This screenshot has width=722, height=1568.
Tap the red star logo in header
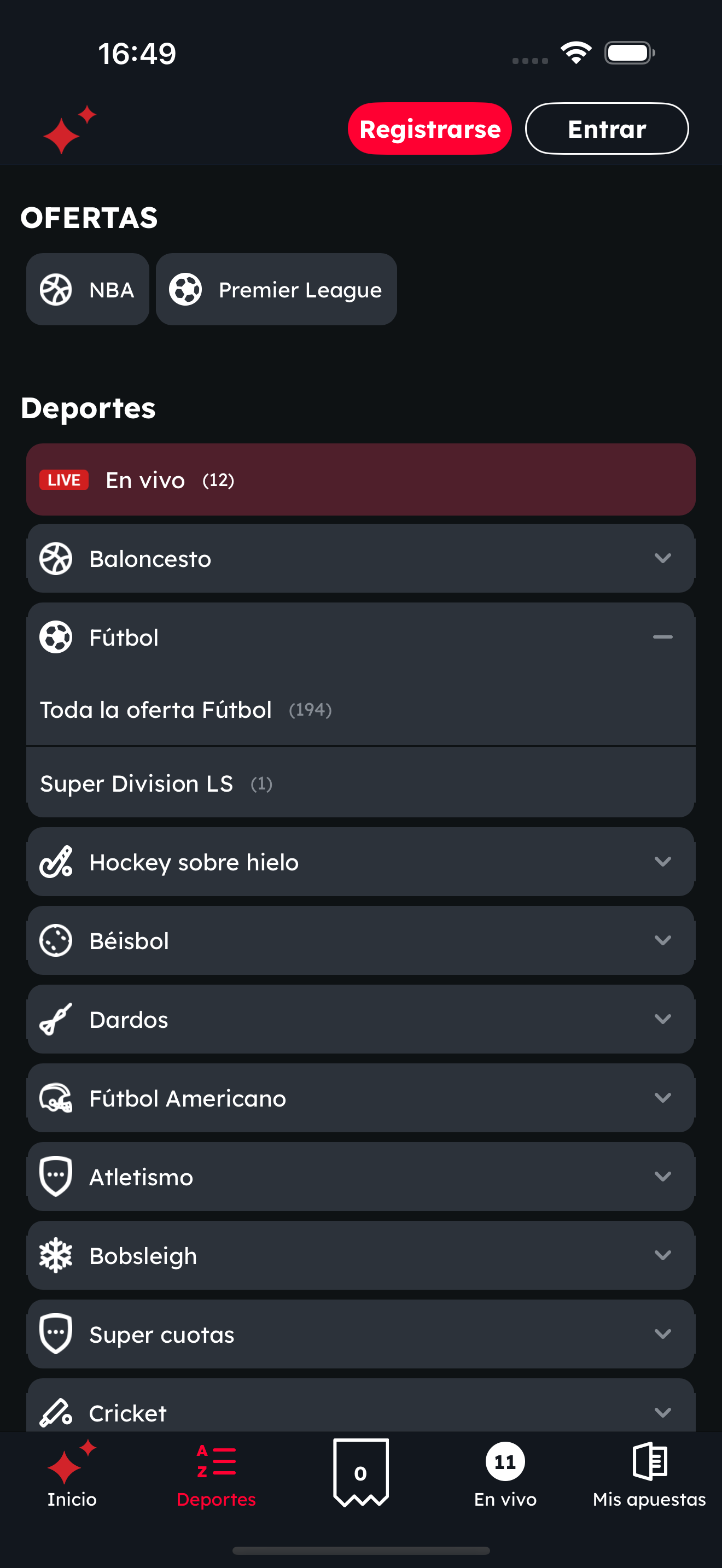pyautogui.click(x=69, y=129)
